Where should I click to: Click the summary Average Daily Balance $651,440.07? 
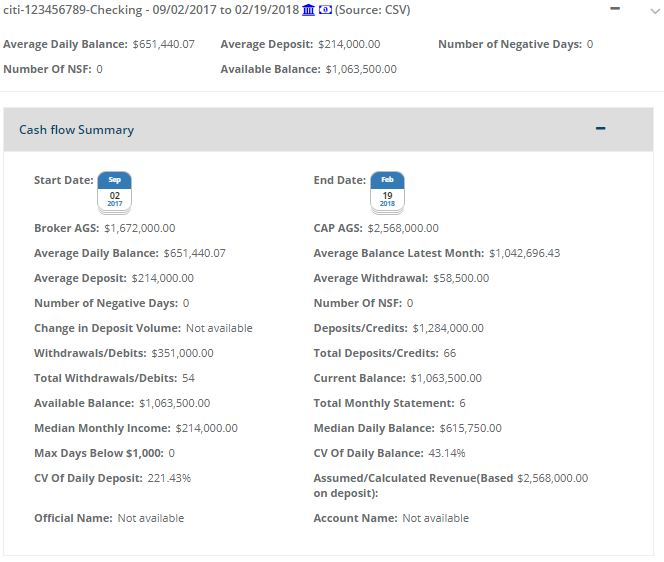click(x=195, y=253)
